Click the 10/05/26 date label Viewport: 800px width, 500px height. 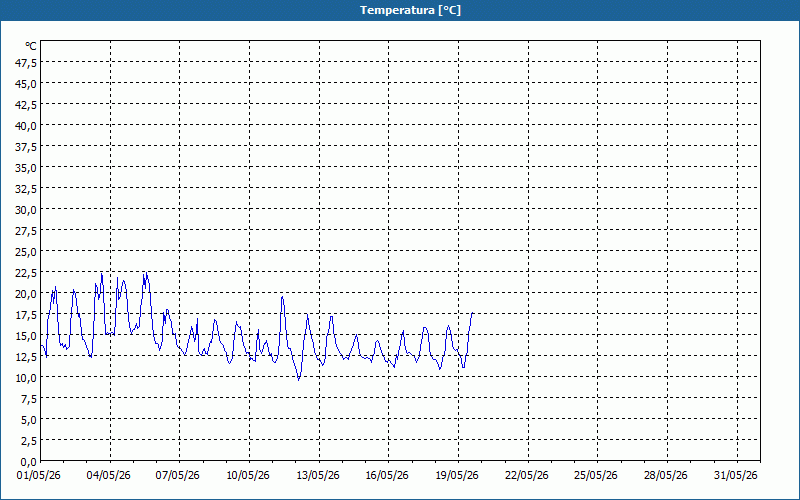pos(248,476)
